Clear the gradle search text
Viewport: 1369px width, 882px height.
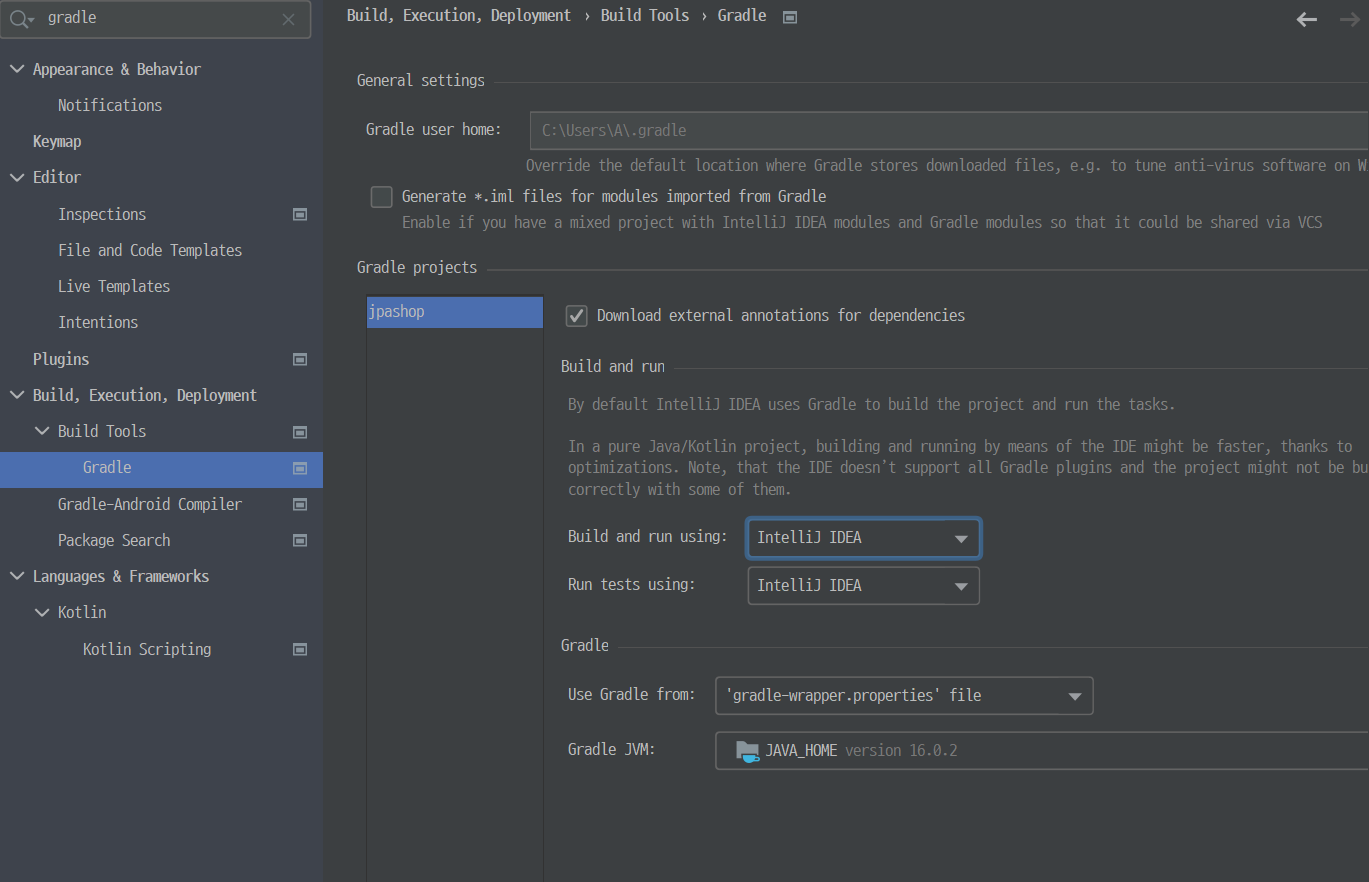click(288, 19)
